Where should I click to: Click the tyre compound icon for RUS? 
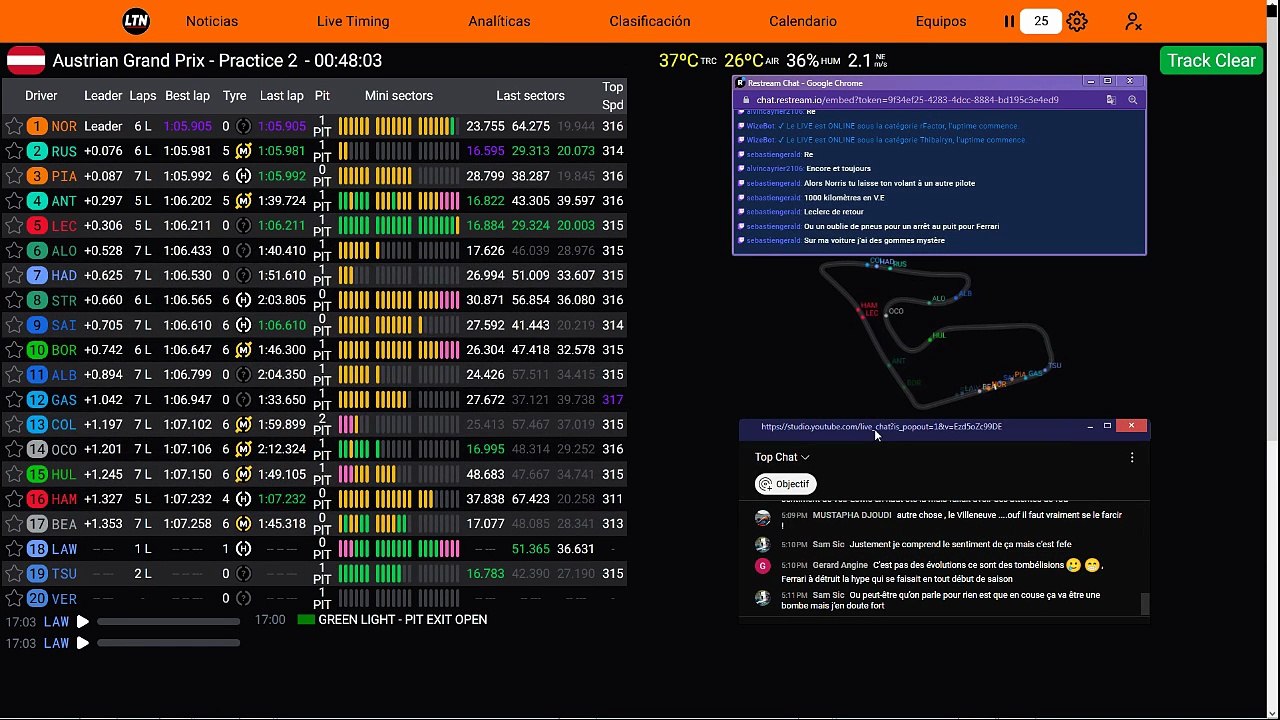coord(243,151)
